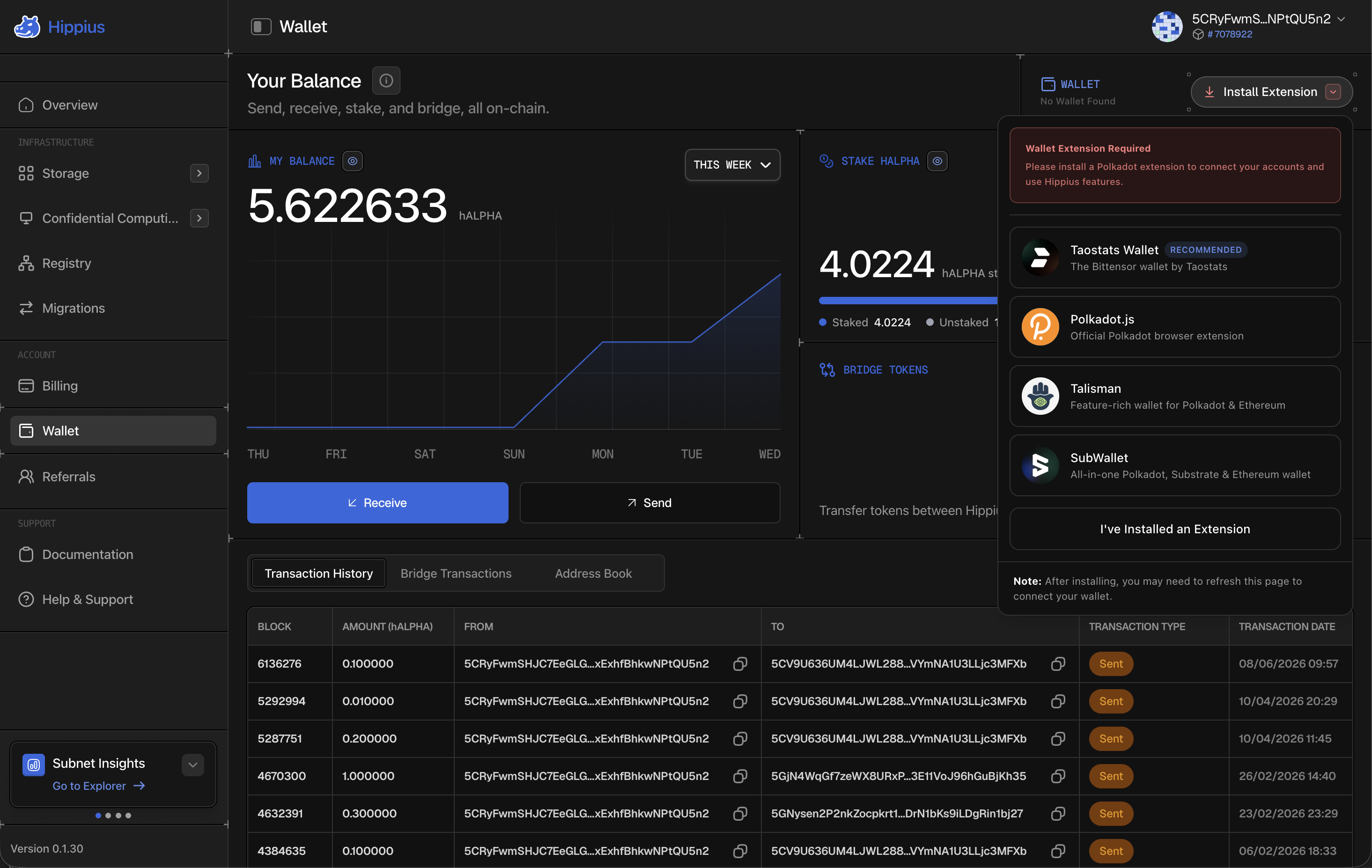The image size is (1372, 868).
Task: Switch to Bridge Transactions tab
Action: tap(456, 574)
